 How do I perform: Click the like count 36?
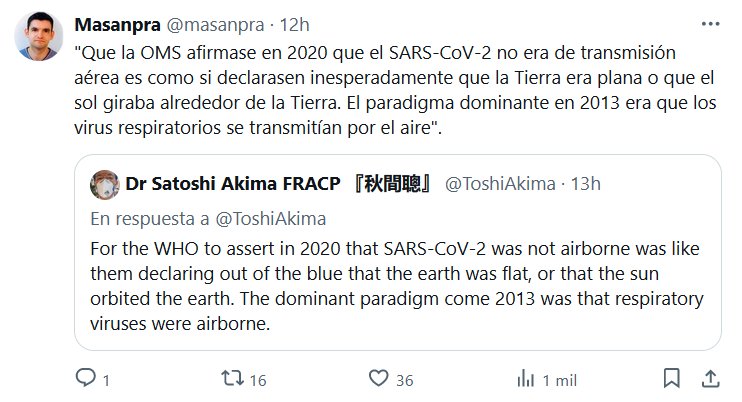(404, 380)
